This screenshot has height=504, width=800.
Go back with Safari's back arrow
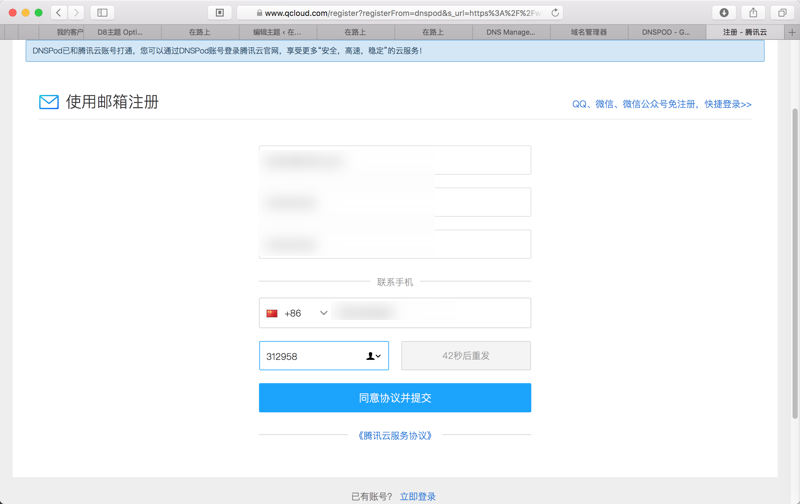pos(59,13)
